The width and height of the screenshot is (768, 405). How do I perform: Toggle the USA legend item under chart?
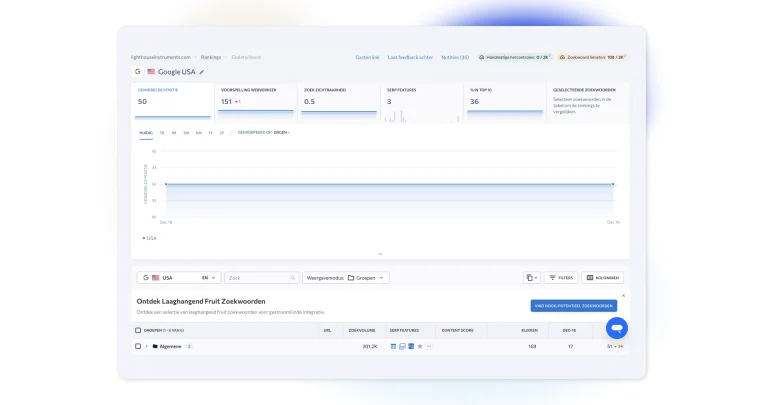149,238
